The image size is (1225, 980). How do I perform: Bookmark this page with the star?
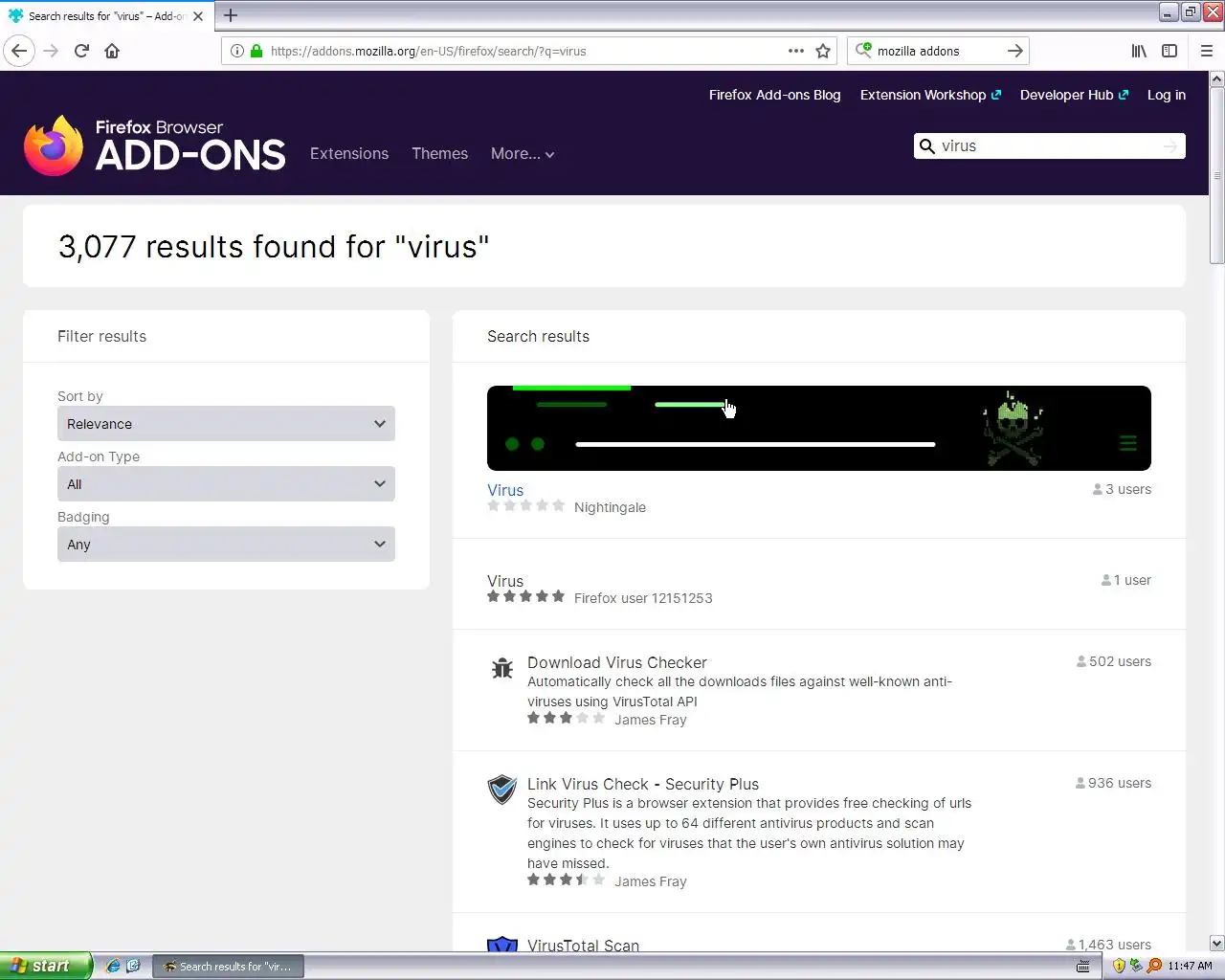point(823,51)
